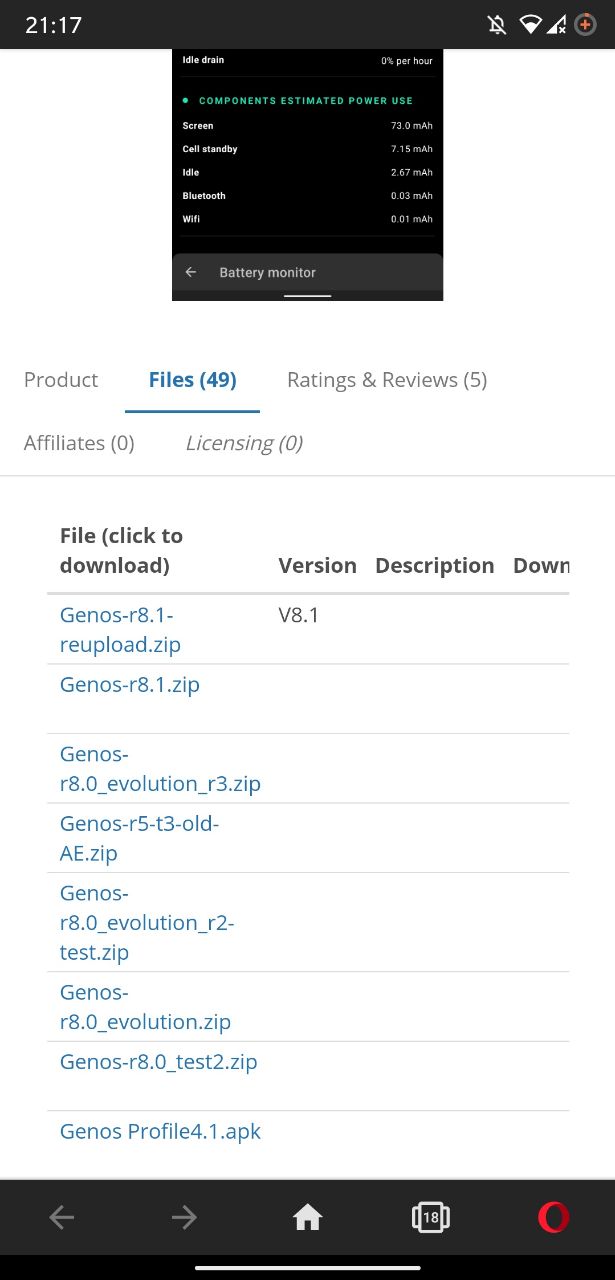Tap the browser forward arrow
This screenshot has height=1280, width=615.
click(x=184, y=1217)
